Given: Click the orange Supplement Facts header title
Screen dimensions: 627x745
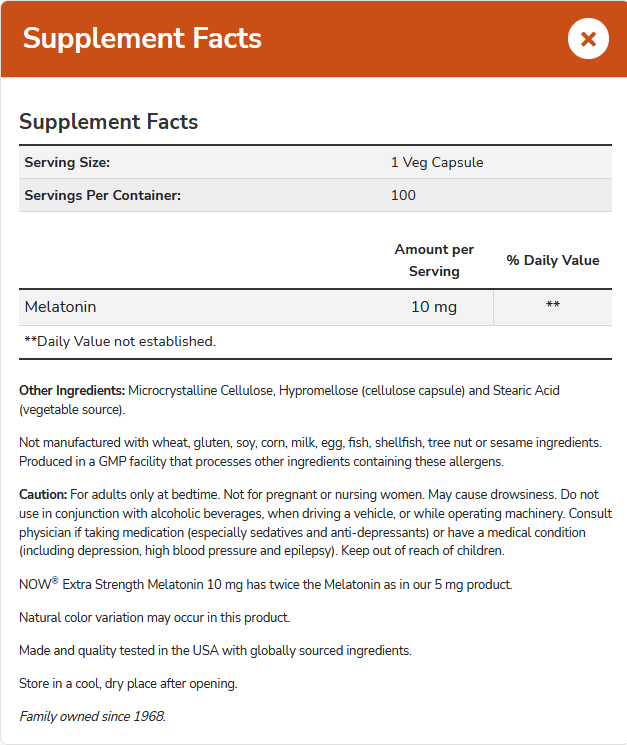Looking at the screenshot, I should [142, 39].
